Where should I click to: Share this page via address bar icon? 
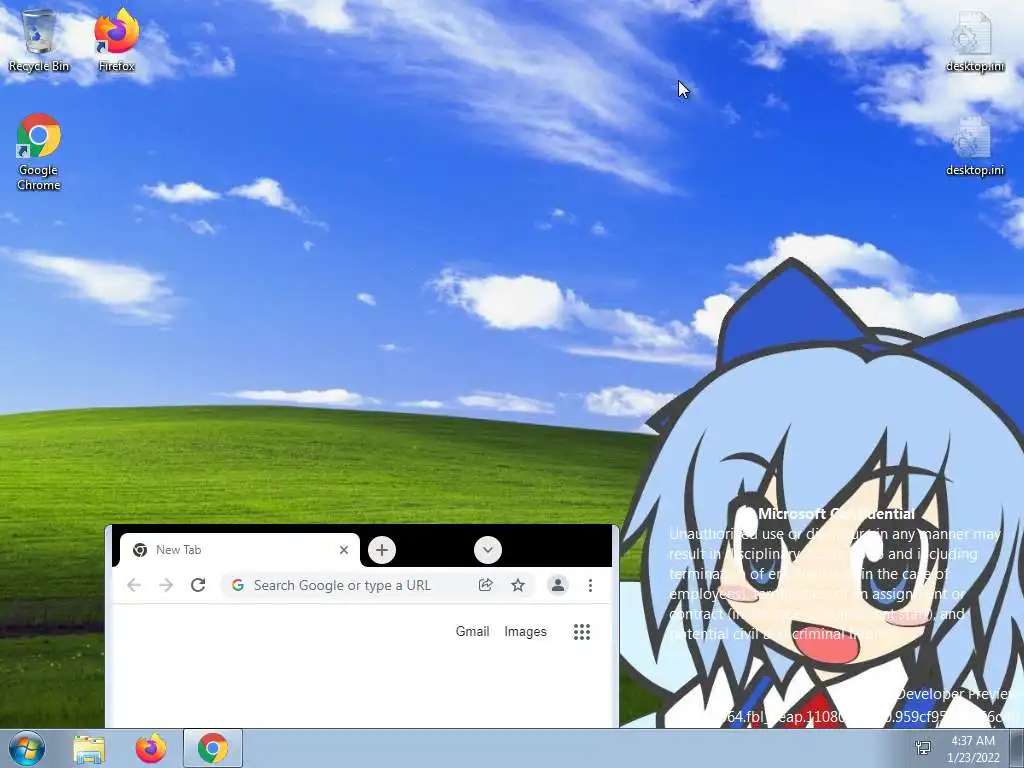(x=485, y=585)
